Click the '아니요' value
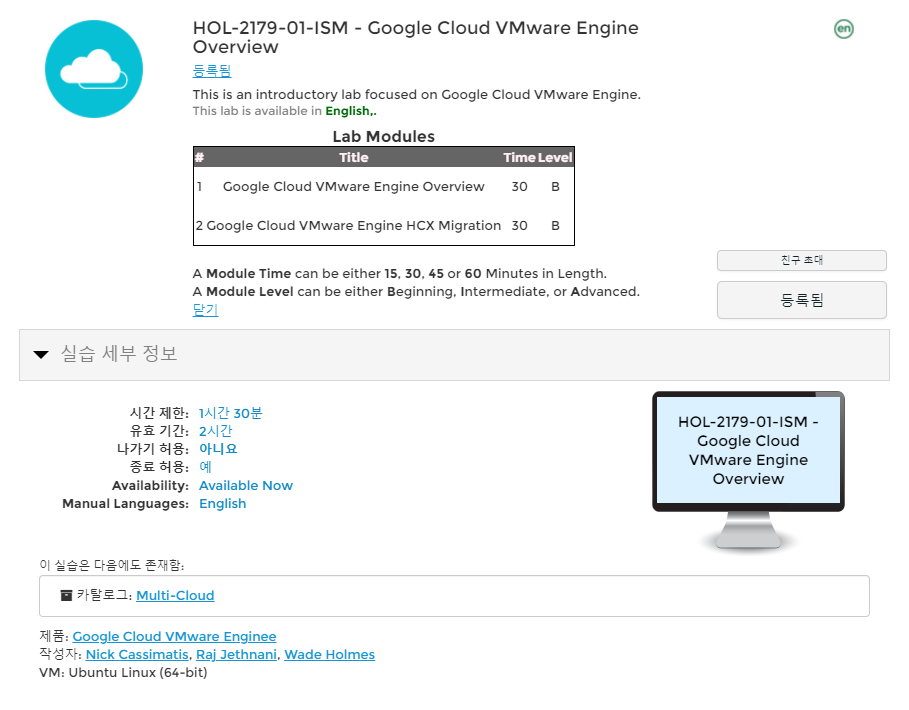This screenshot has width=909, height=710. point(218,449)
